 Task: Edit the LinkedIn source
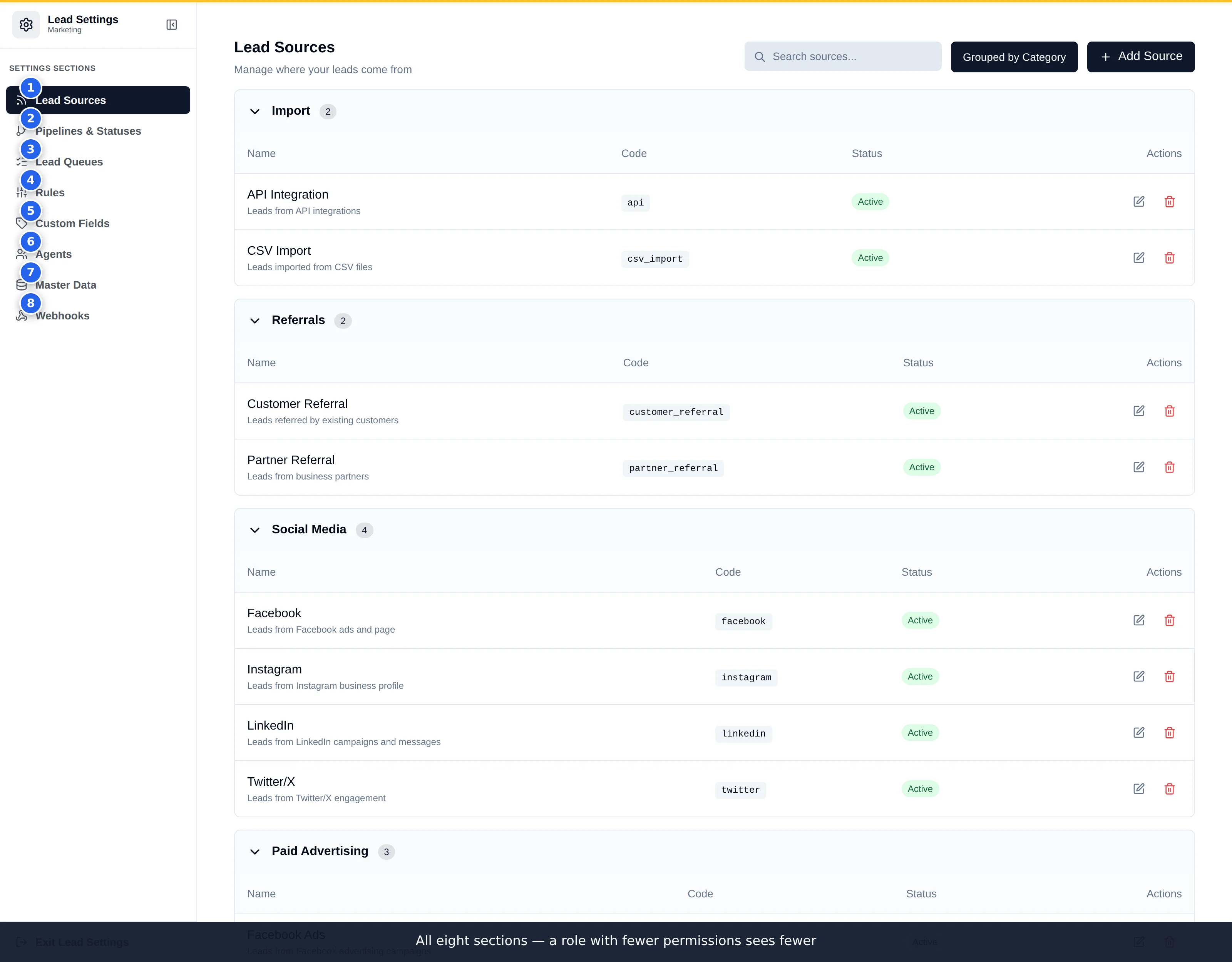point(1139,733)
